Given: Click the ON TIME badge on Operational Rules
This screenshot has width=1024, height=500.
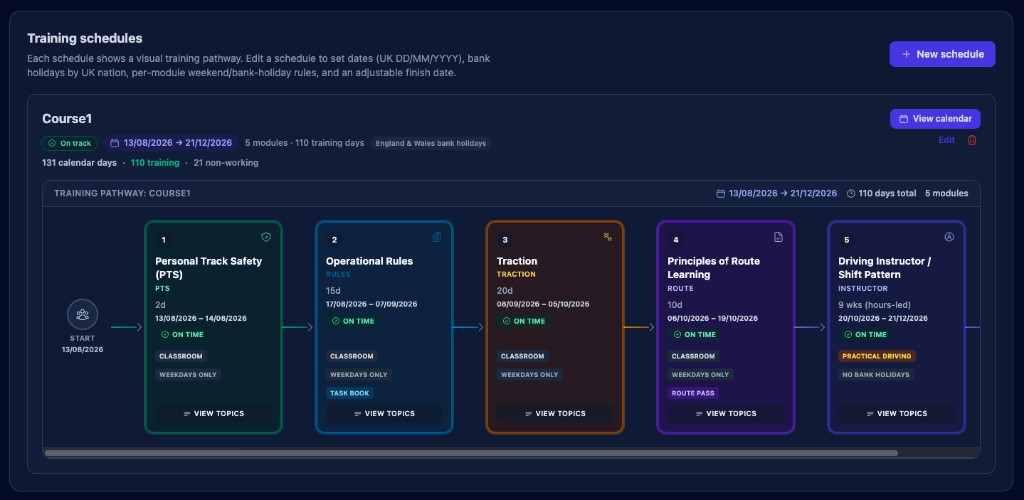Looking at the screenshot, I should click(353, 321).
